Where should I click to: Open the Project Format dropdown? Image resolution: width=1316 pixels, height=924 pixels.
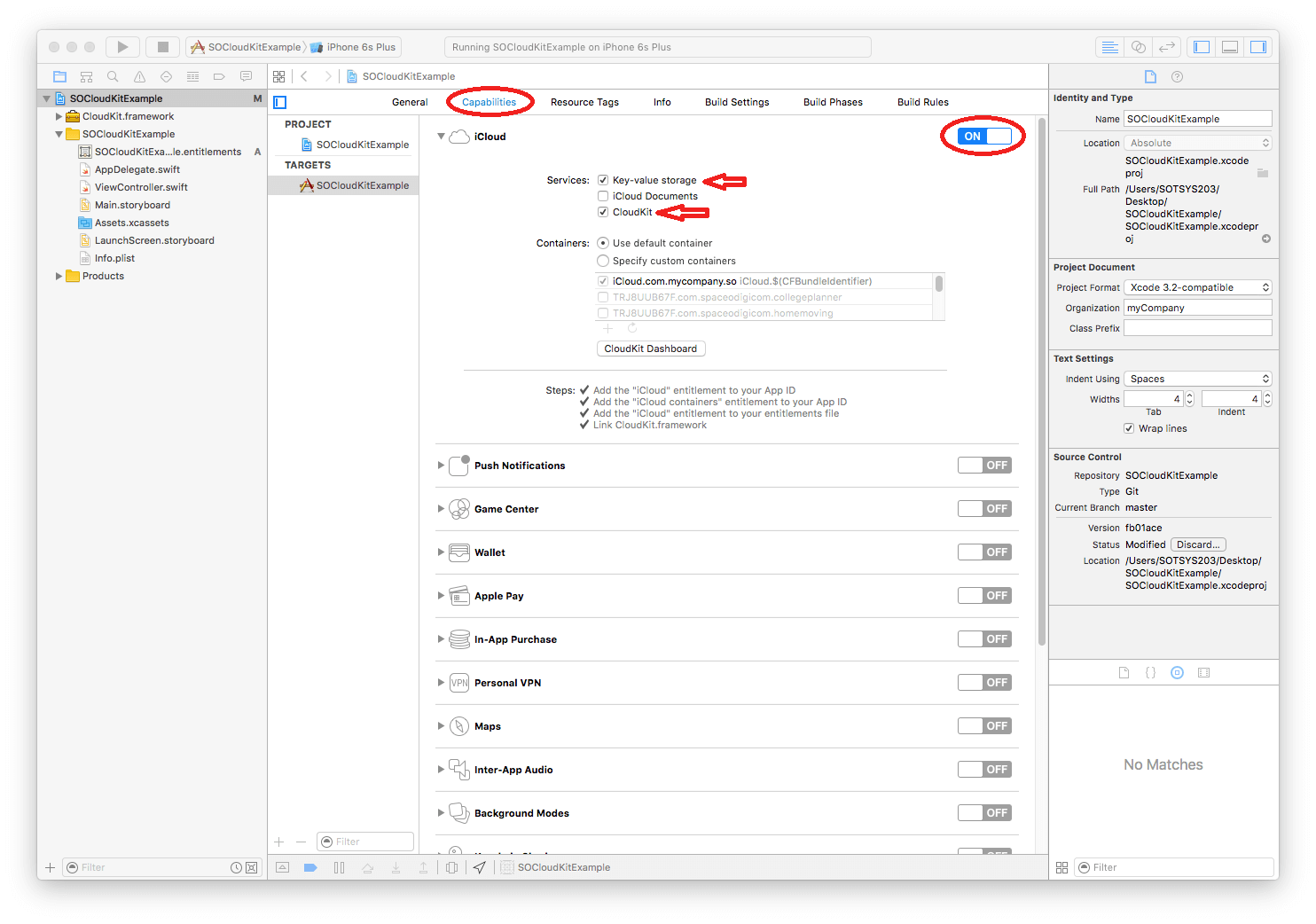[1197, 286]
